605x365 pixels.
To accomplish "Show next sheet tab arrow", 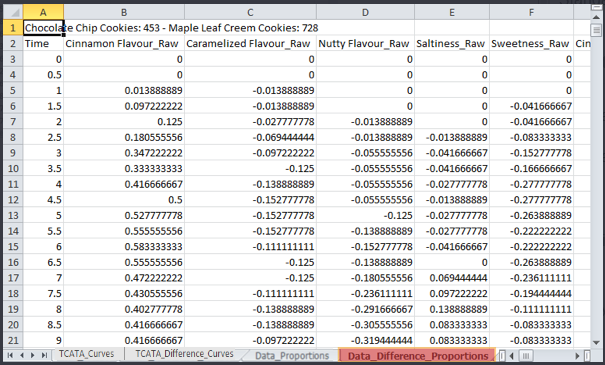I will click(x=33, y=355).
